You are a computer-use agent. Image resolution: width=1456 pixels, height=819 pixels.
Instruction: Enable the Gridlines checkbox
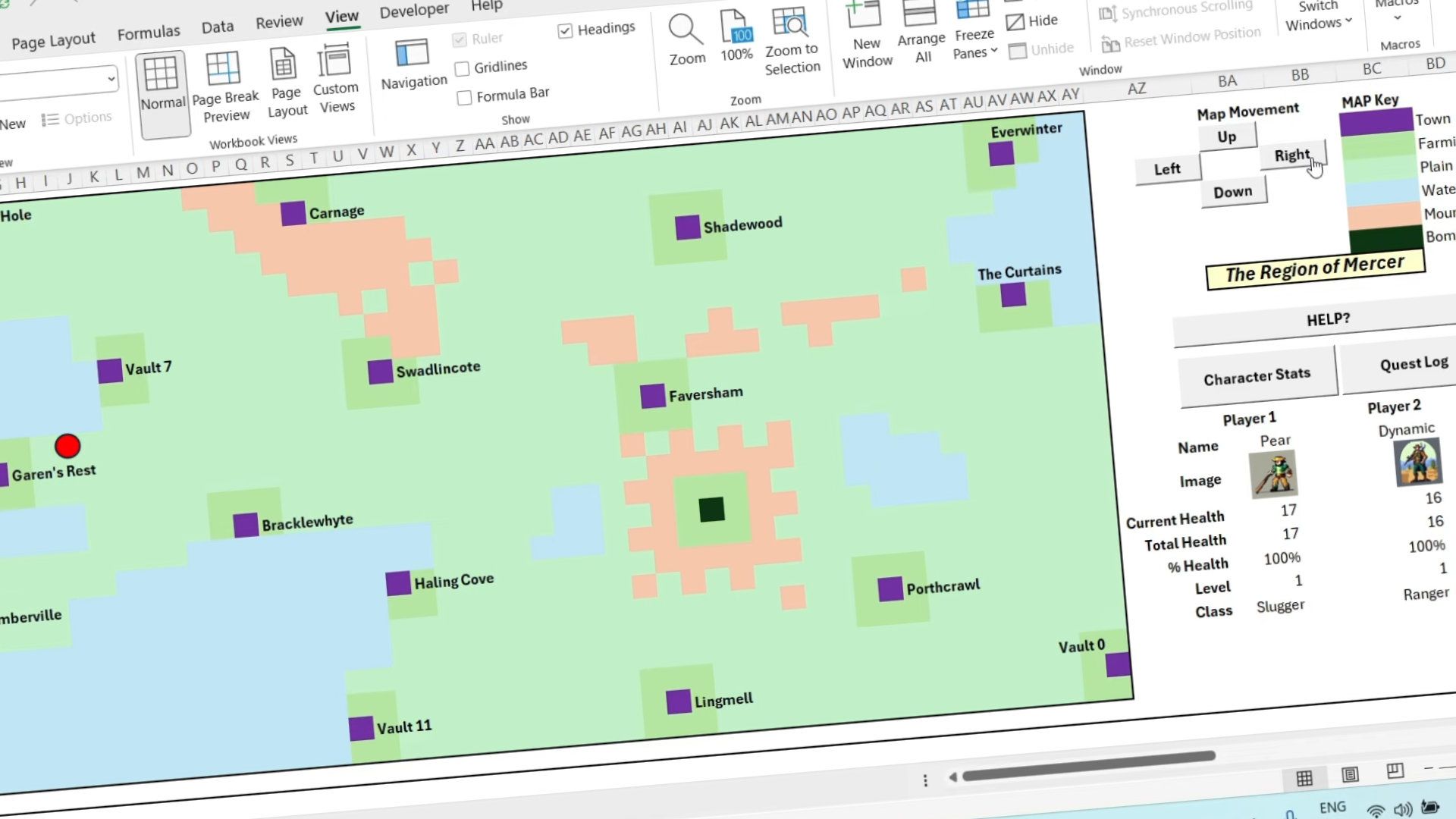coord(463,68)
